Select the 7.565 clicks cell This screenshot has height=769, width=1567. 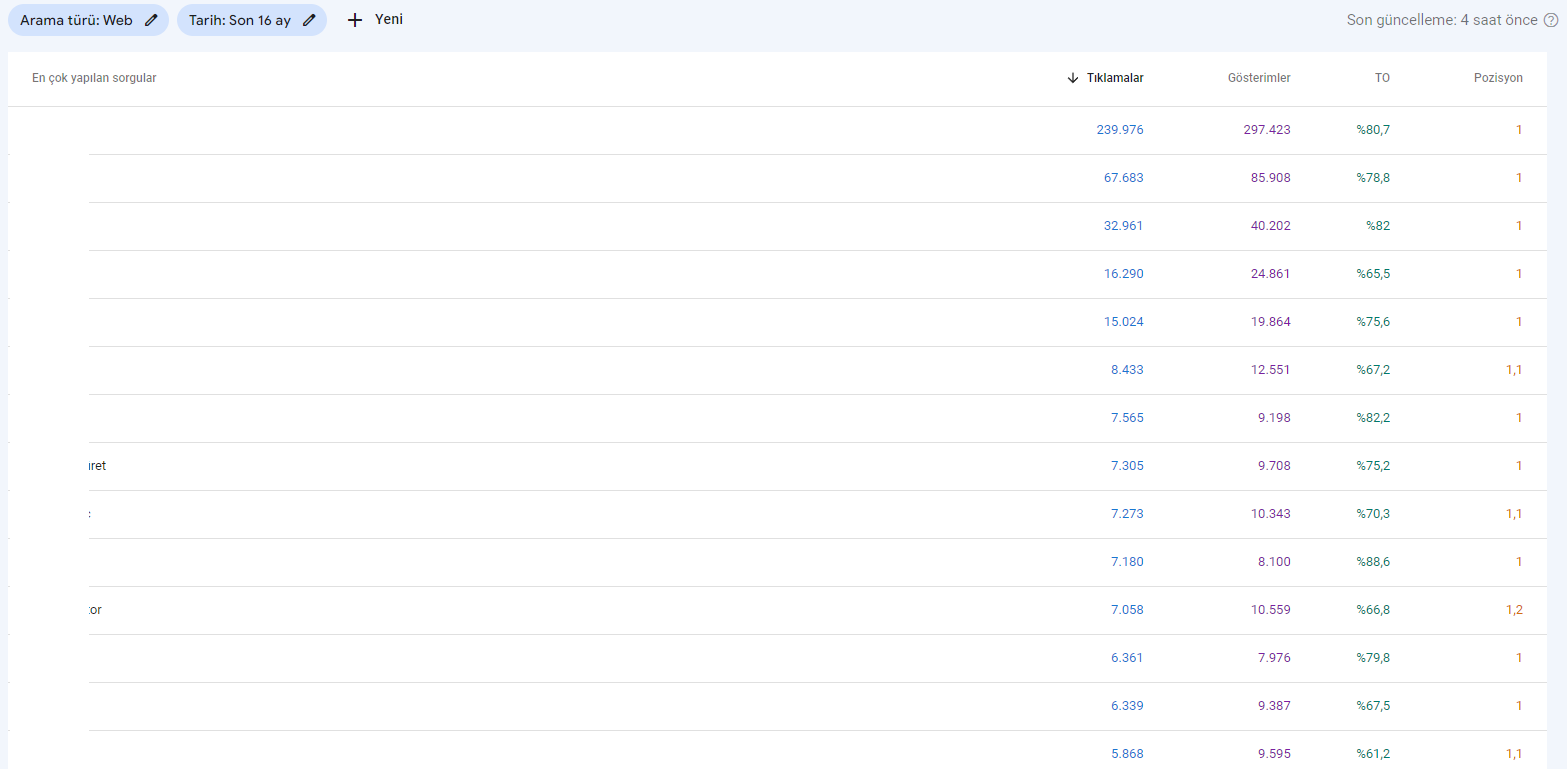(x=1127, y=418)
